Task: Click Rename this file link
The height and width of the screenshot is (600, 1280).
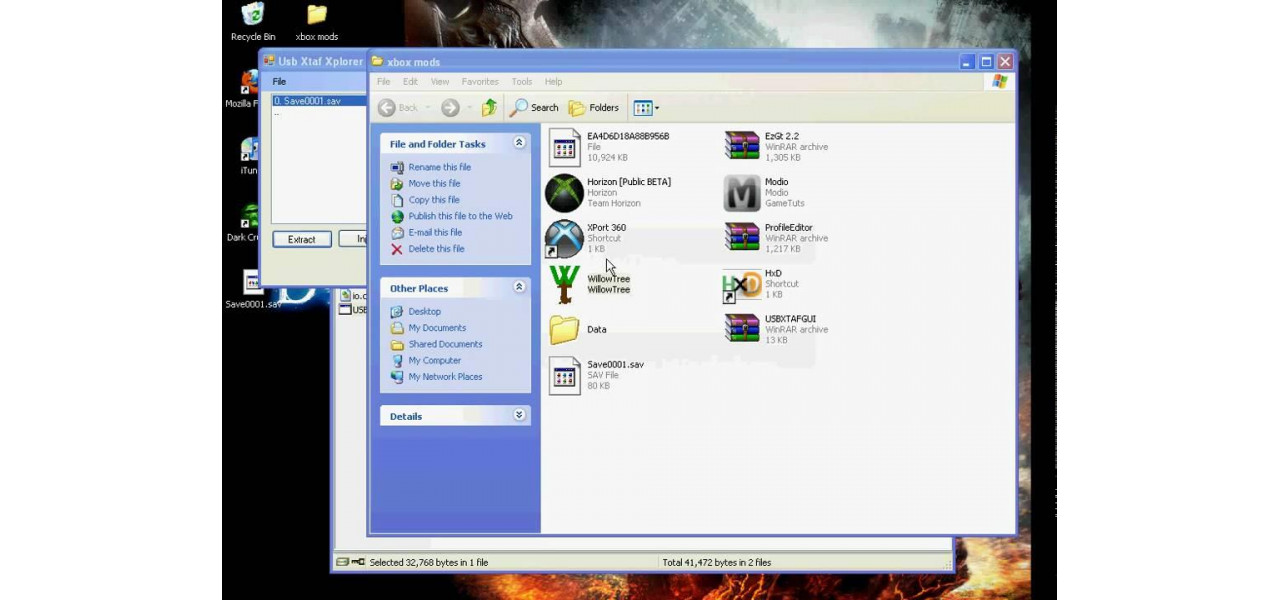Action: click(440, 168)
